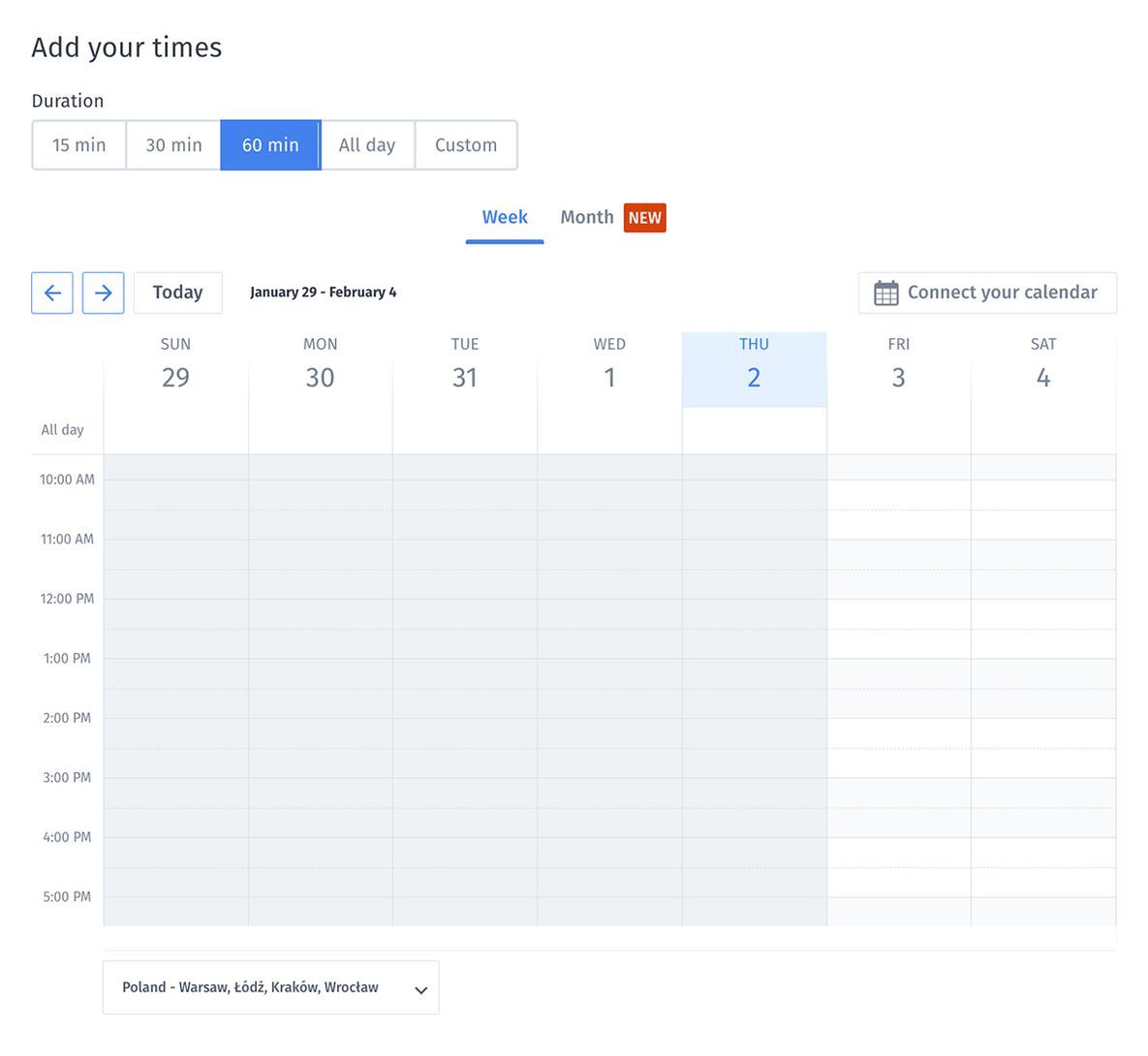Screen dimensions: 1148x1056
Task: Click the calendar icon beside Connect your calendar
Action: coord(885,293)
